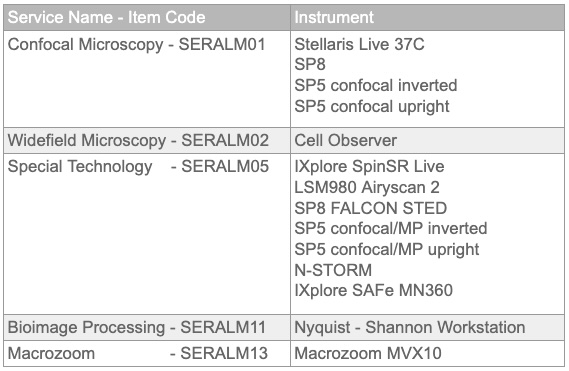Select the N-STORM instrument

pos(333,270)
